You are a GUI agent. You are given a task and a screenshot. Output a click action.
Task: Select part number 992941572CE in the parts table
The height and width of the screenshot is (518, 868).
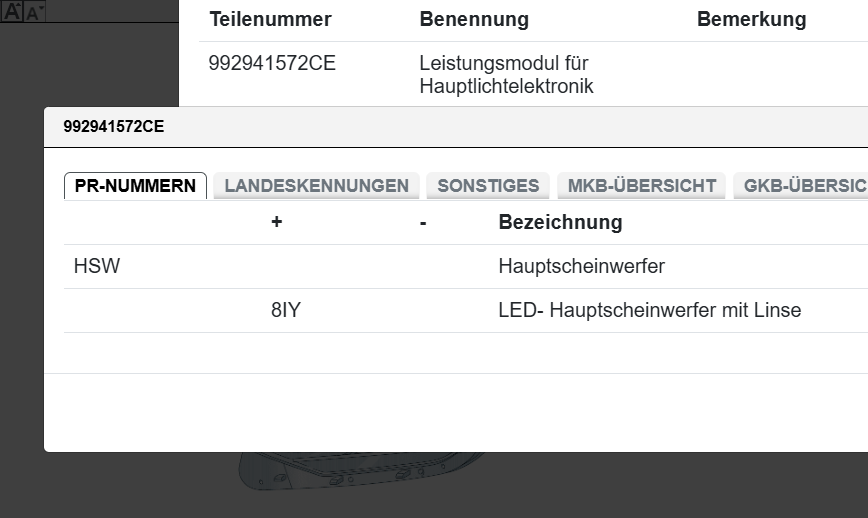coord(272,64)
